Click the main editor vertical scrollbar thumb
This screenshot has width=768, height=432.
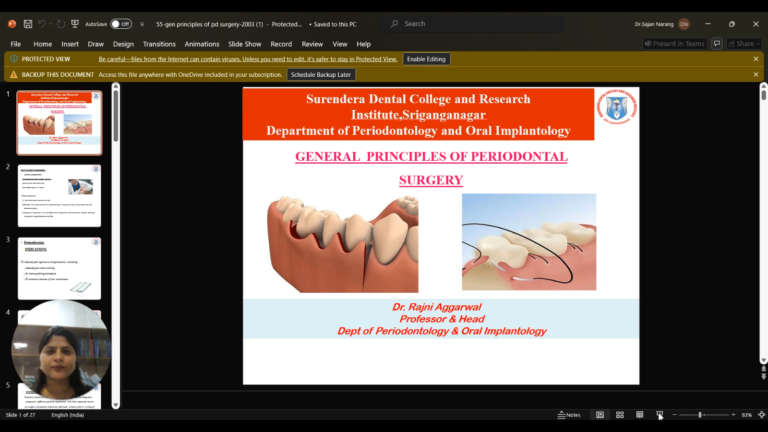[x=764, y=95]
